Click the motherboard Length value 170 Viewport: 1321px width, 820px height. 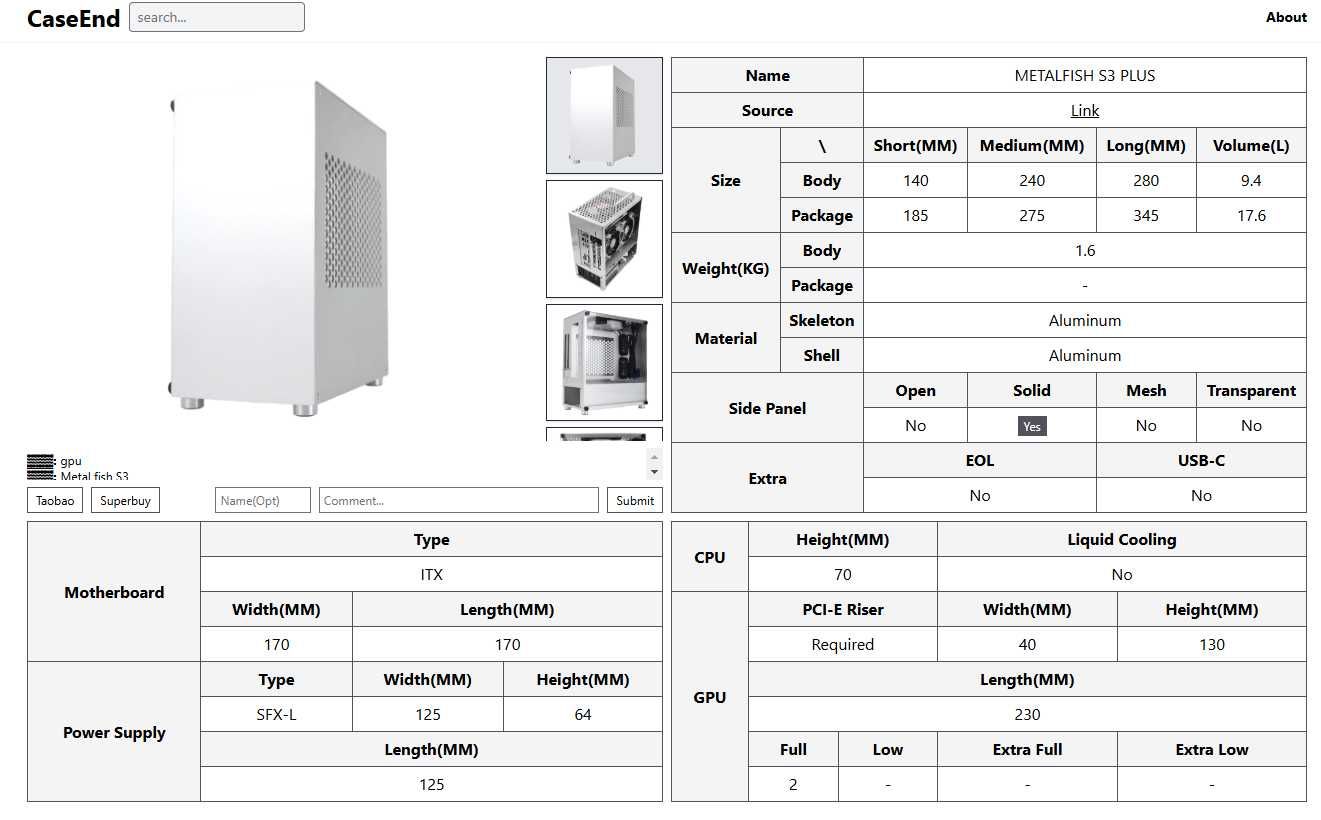click(x=507, y=644)
